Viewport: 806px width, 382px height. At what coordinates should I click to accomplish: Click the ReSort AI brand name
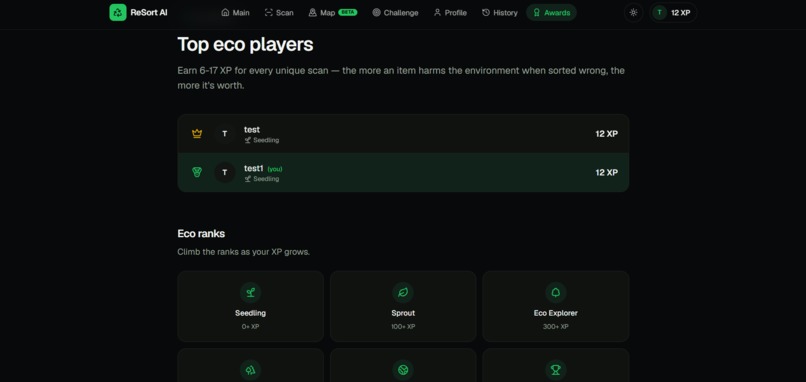click(149, 12)
